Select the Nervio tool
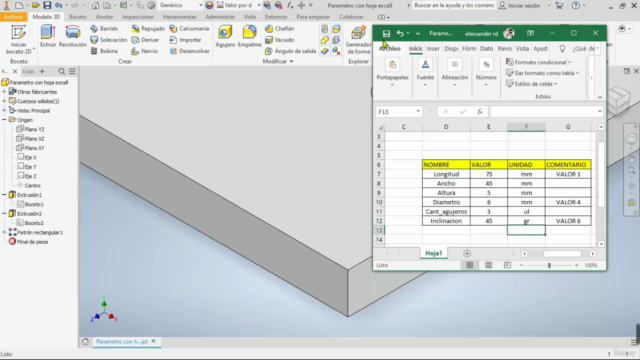 coord(144,51)
